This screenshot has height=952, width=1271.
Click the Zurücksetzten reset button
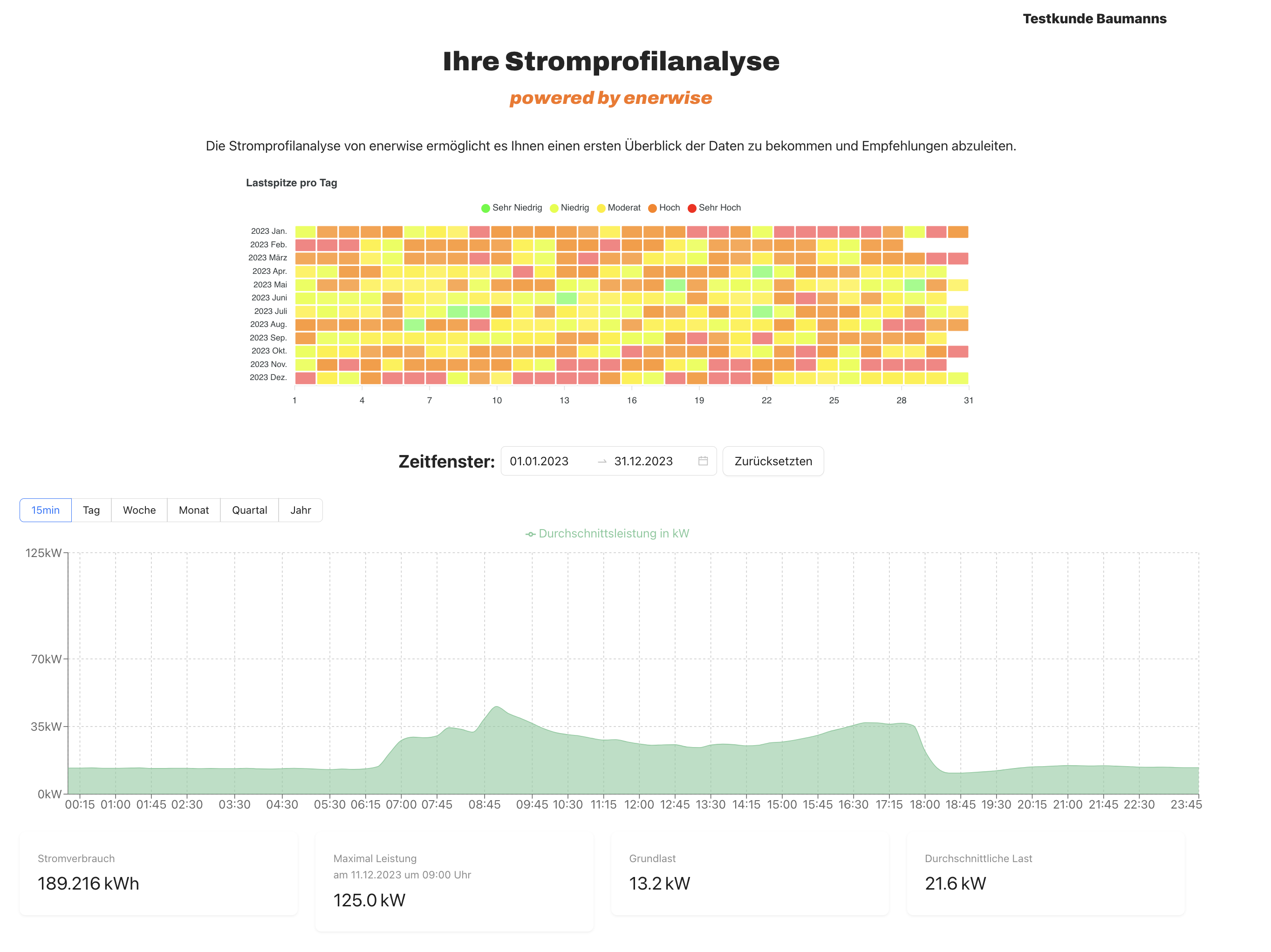(773, 461)
